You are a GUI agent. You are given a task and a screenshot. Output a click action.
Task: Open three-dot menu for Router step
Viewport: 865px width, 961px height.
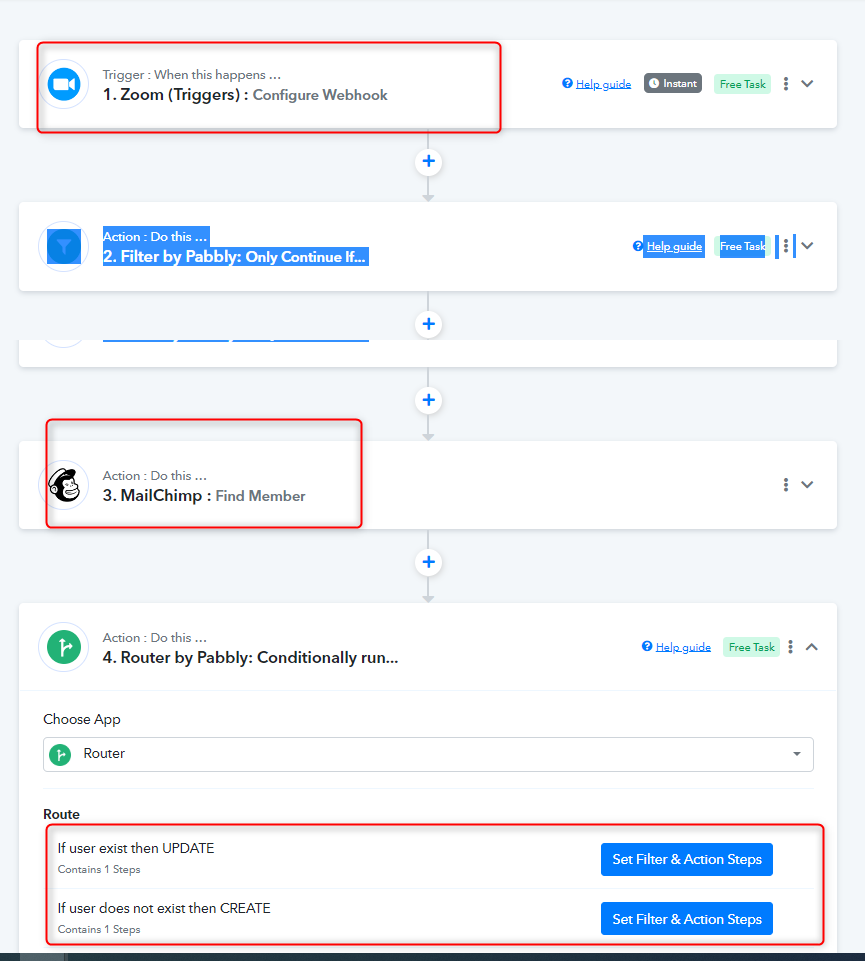coord(790,647)
